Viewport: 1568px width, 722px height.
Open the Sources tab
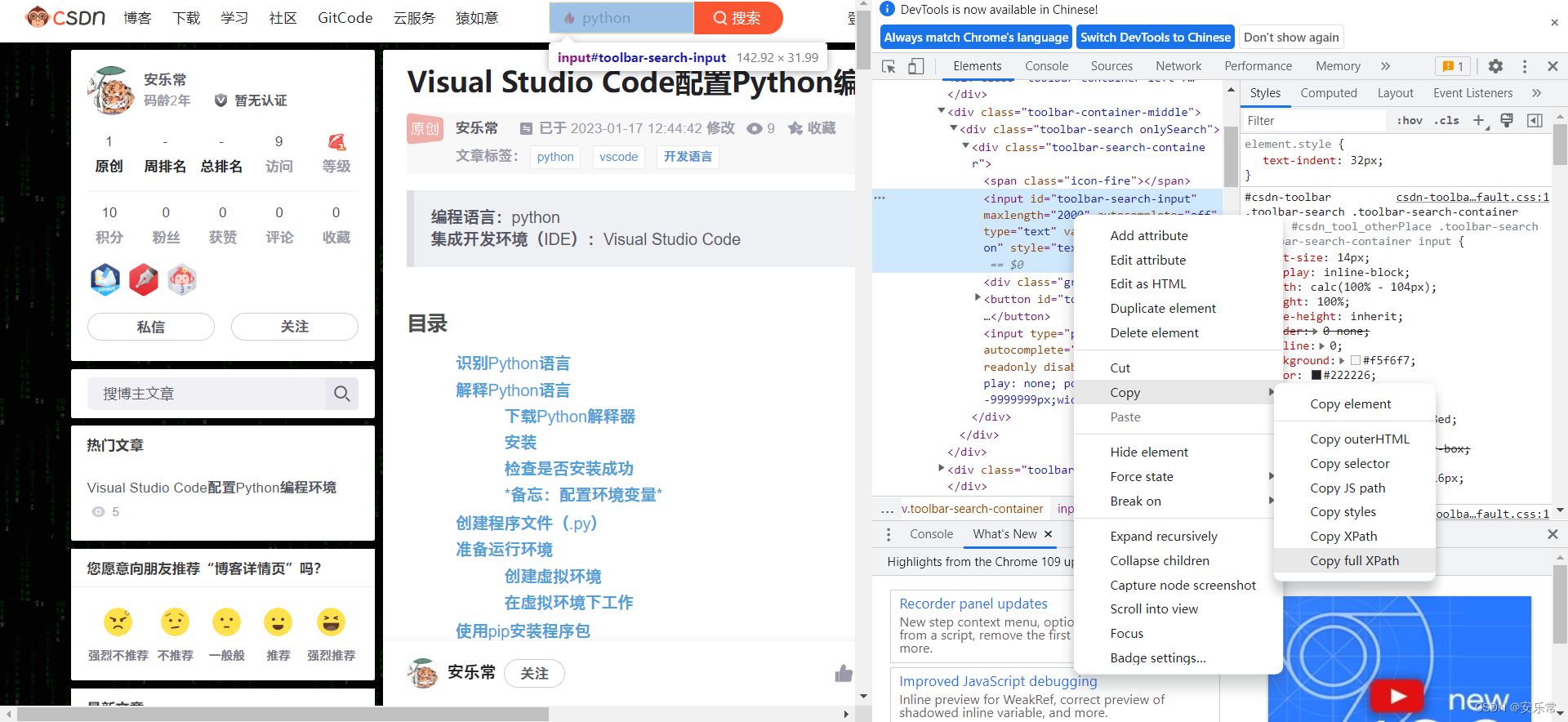coord(1111,66)
